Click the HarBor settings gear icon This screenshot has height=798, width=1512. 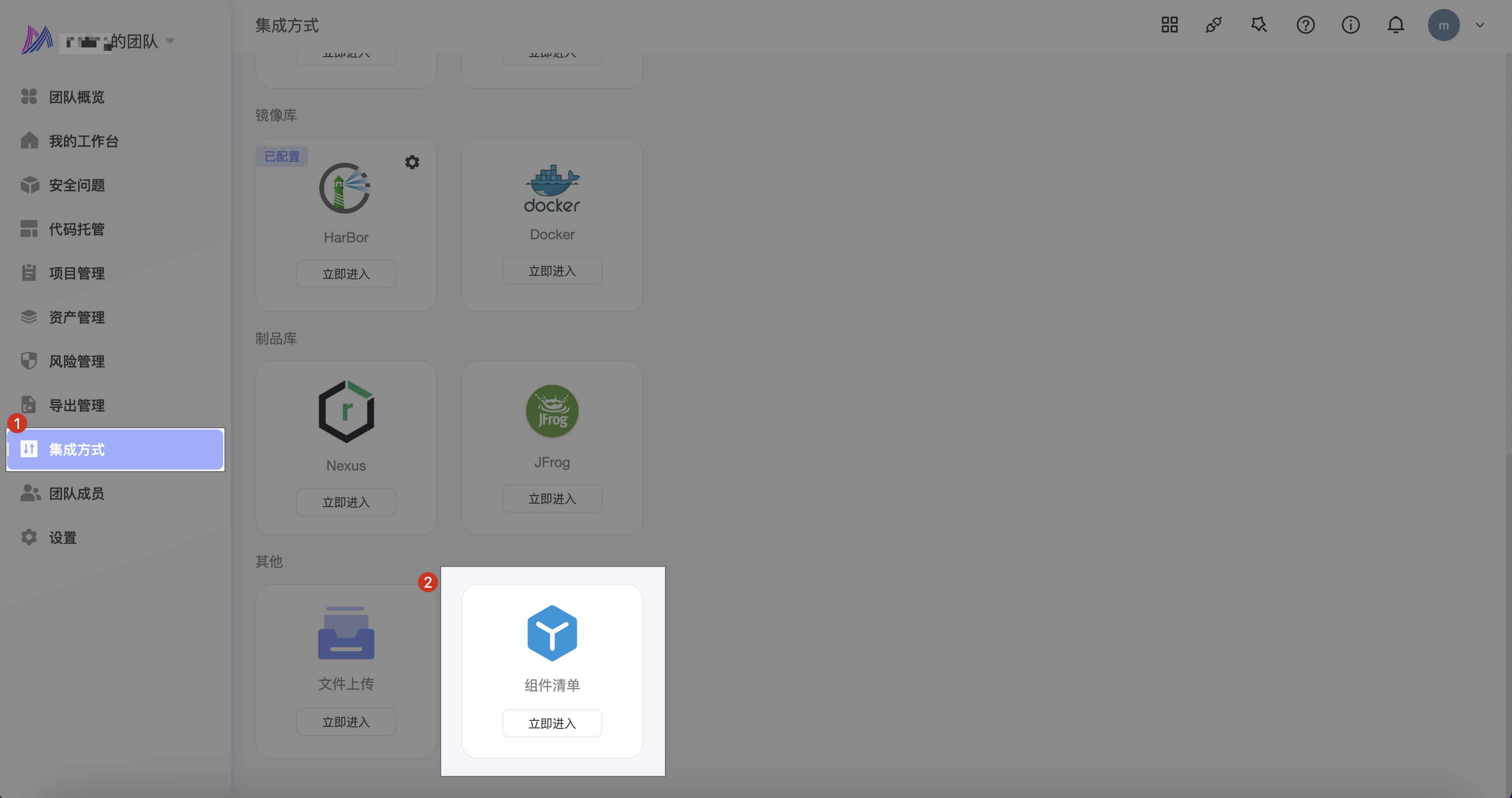(412, 162)
